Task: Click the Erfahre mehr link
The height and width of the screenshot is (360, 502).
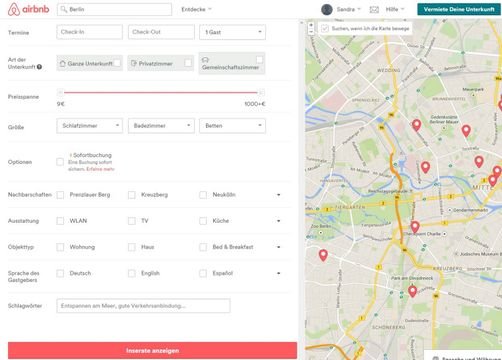Action: pyautogui.click(x=100, y=169)
